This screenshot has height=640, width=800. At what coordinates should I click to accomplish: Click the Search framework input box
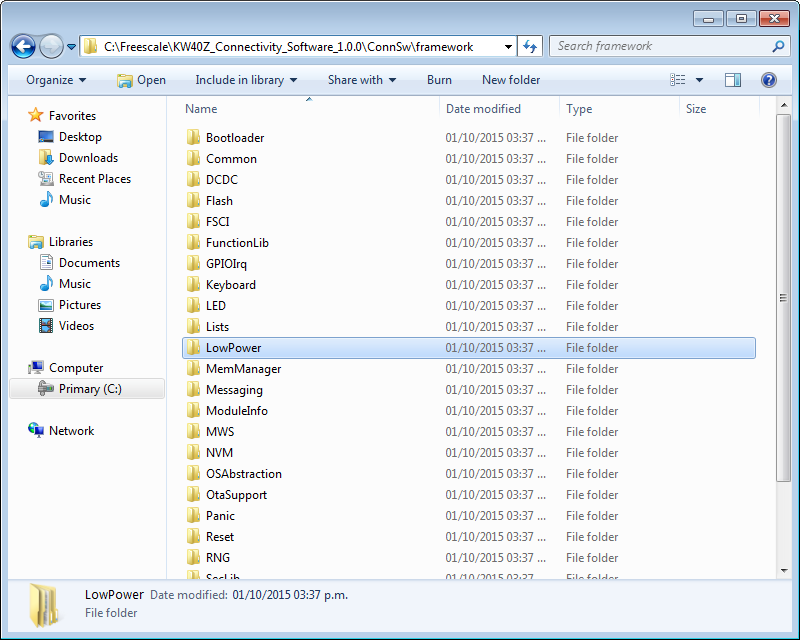661,46
